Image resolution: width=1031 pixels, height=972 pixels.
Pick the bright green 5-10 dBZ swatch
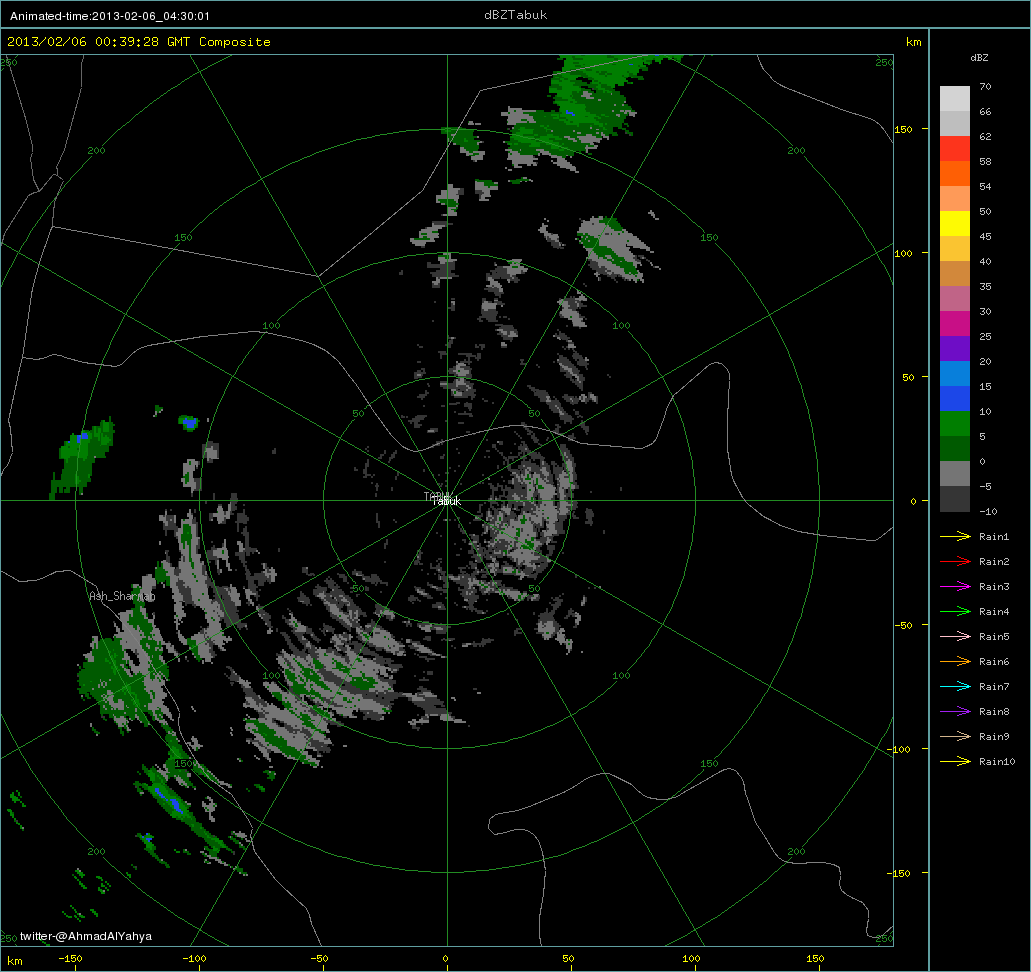tap(955, 424)
